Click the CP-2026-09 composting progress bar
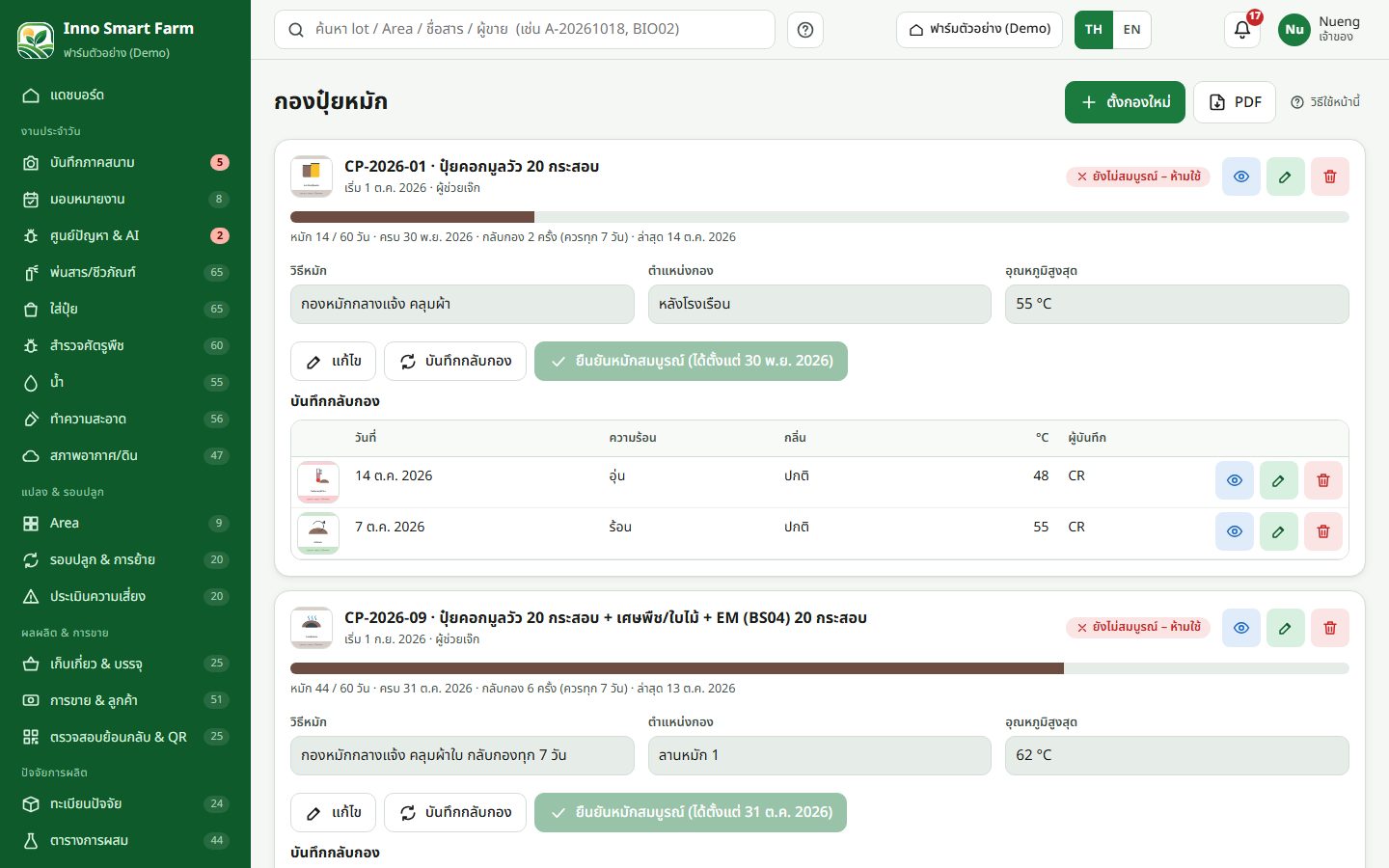The image size is (1389, 868). click(820, 668)
